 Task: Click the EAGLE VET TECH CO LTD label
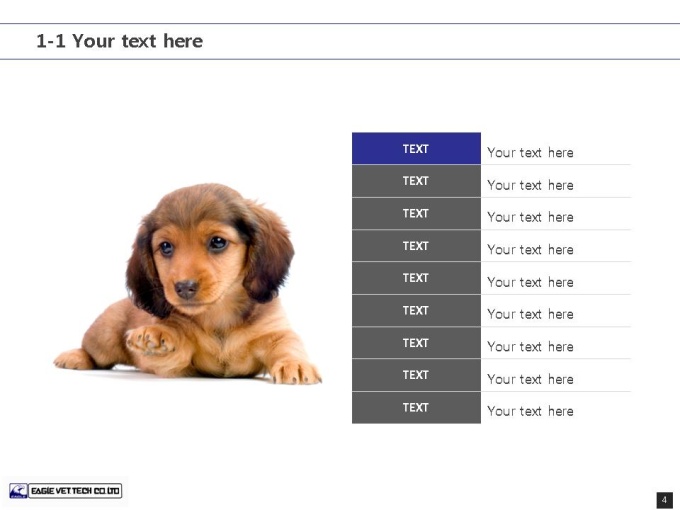[75, 491]
